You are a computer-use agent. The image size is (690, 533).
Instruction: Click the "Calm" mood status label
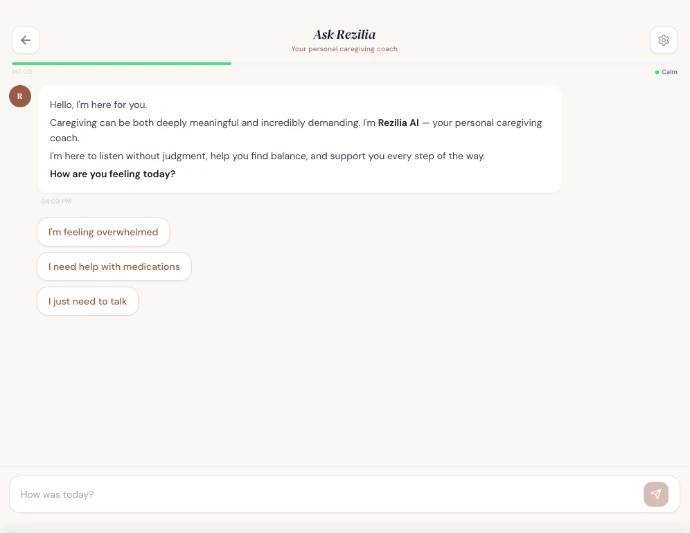(670, 72)
